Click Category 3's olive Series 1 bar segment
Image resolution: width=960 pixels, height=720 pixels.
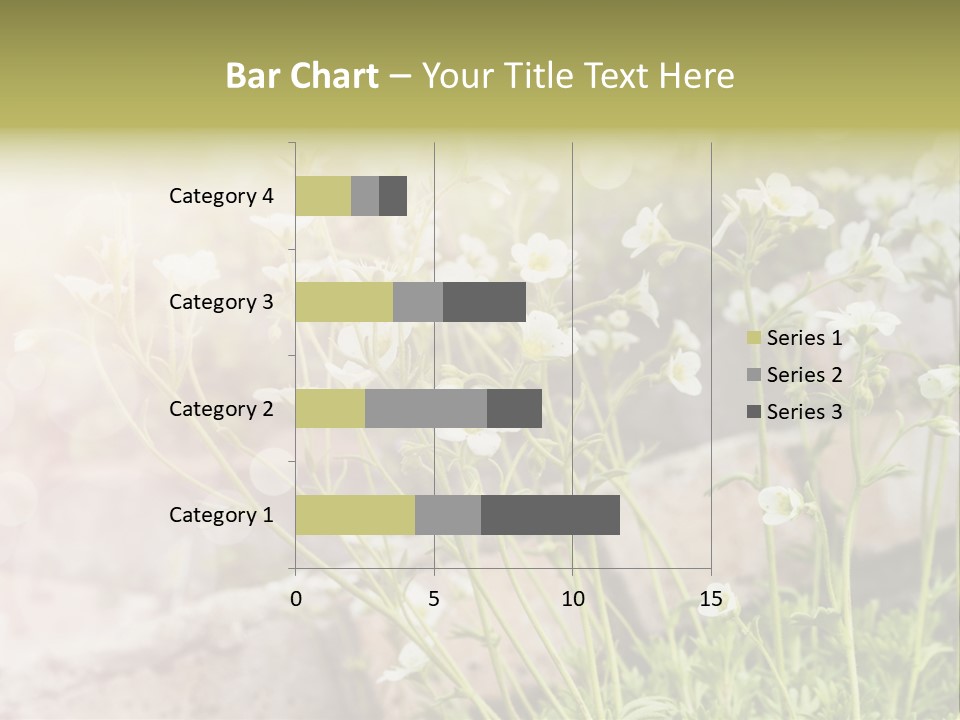click(344, 302)
